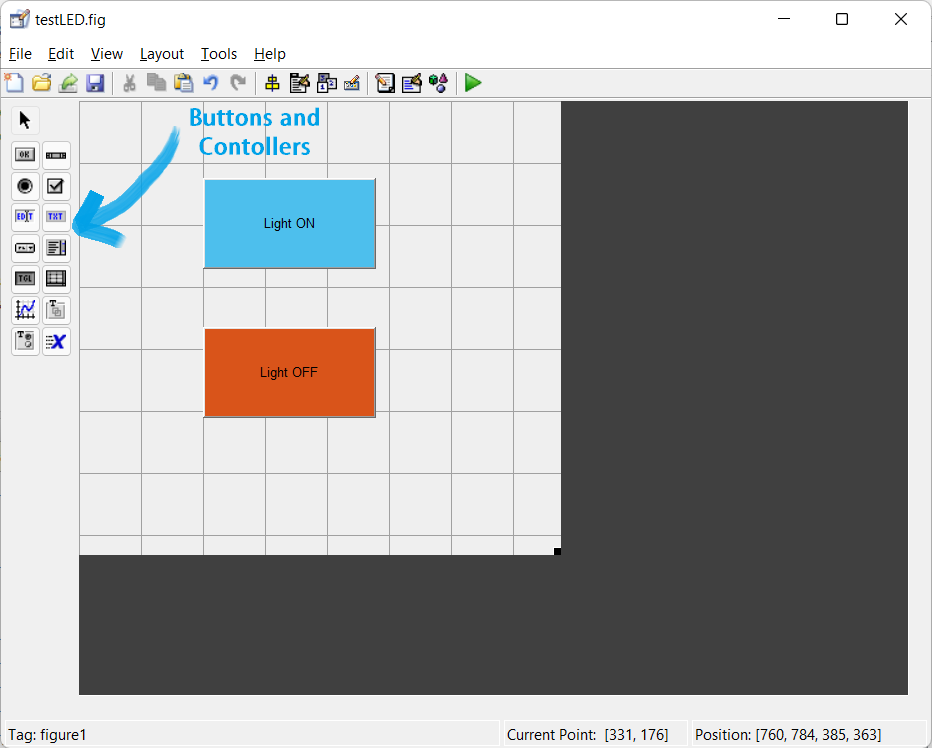Open the Edit menu

pyautogui.click(x=61, y=54)
